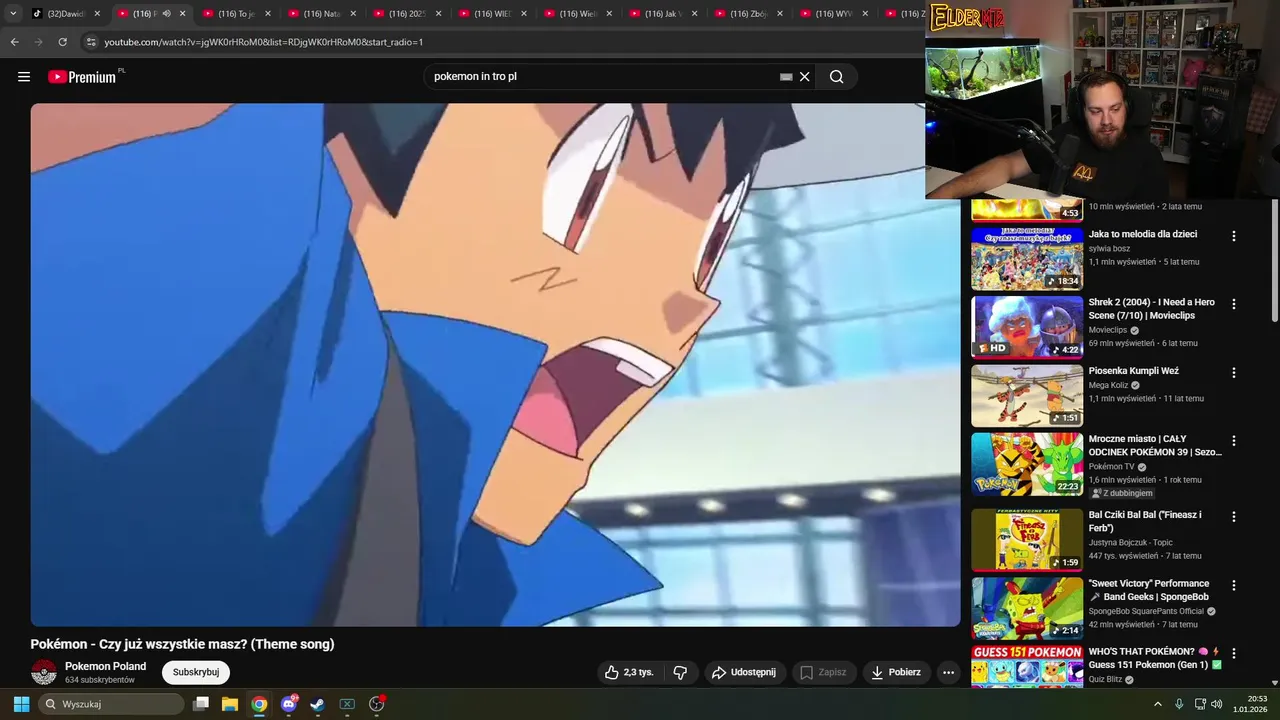Click the page vertical scrollbar
The height and width of the screenshot is (720, 1280).
1274,260
